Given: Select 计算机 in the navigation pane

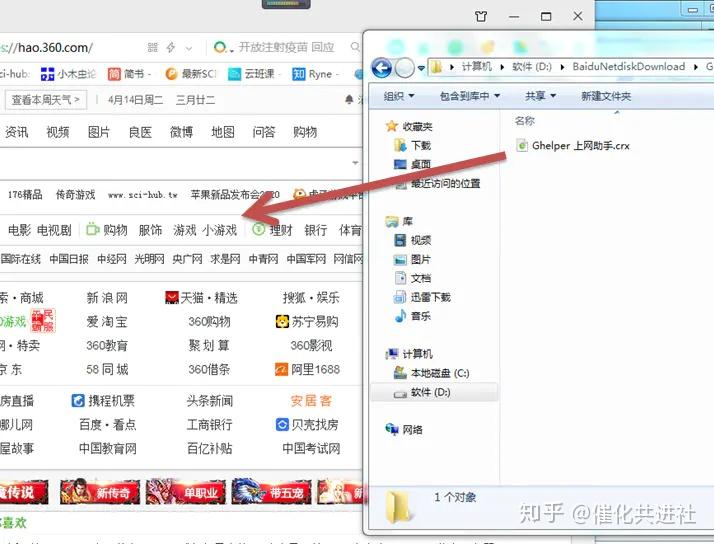Looking at the screenshot, I should click(x=409, y=354).
